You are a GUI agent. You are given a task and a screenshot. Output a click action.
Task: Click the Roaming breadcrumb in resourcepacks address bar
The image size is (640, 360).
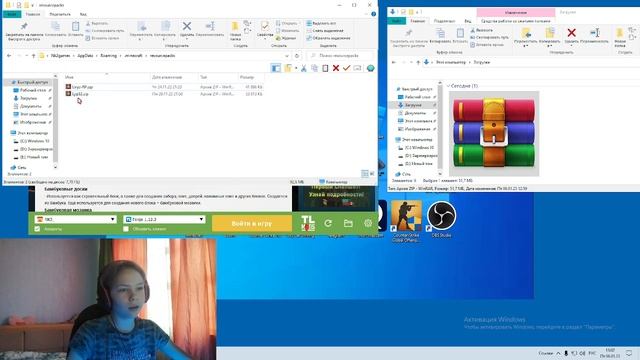[109, 56]
